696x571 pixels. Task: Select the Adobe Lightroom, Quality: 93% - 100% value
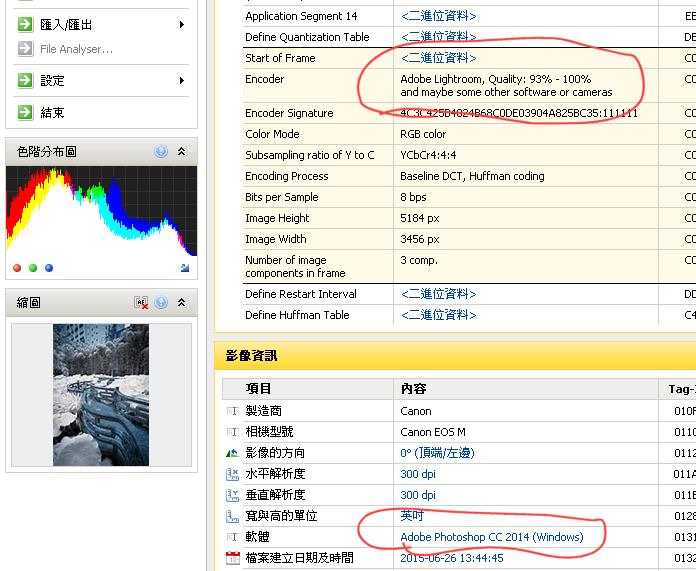coord(495,79)
